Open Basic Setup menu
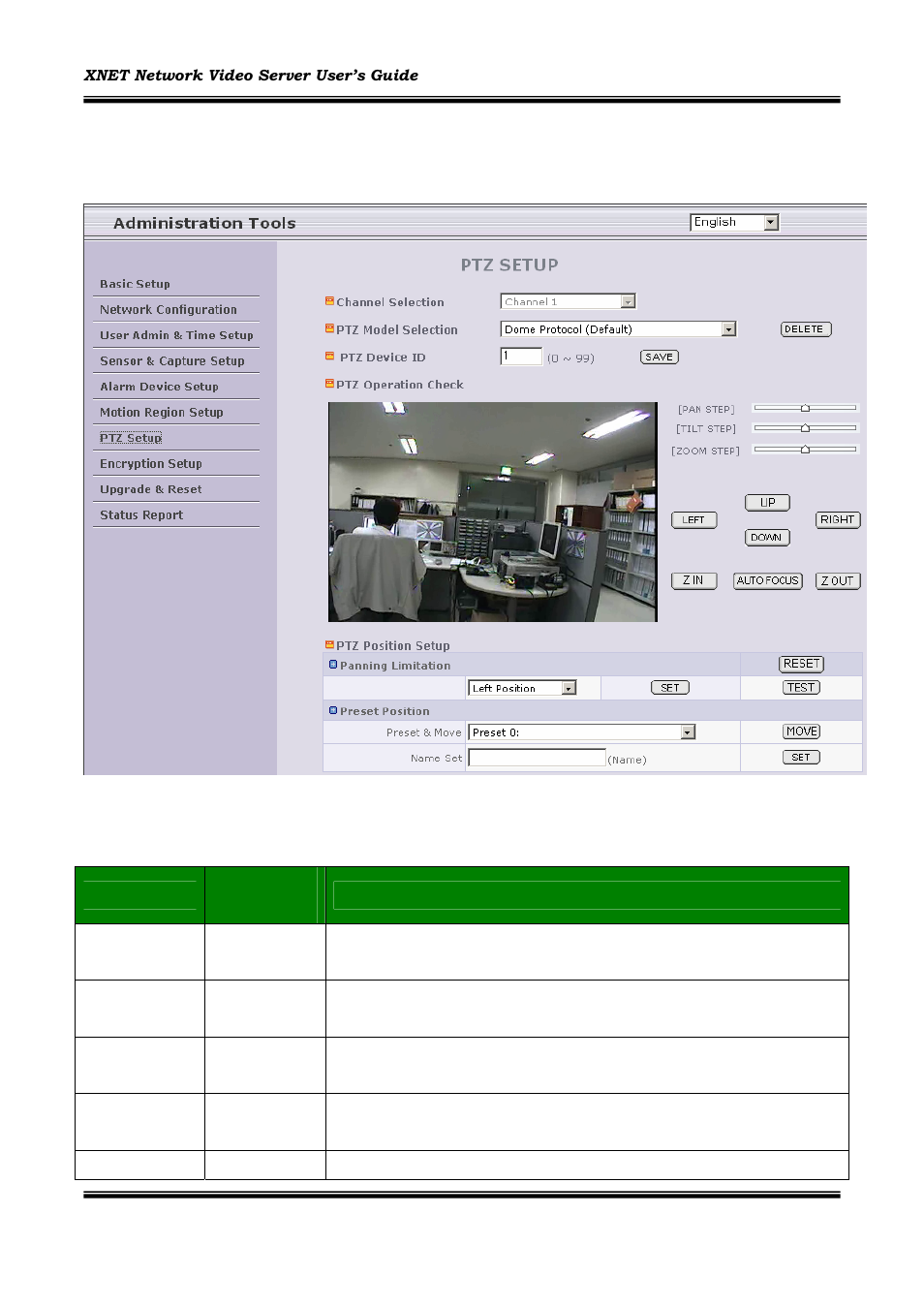This screenshot has width=924, height=1308. coord(135,284)
